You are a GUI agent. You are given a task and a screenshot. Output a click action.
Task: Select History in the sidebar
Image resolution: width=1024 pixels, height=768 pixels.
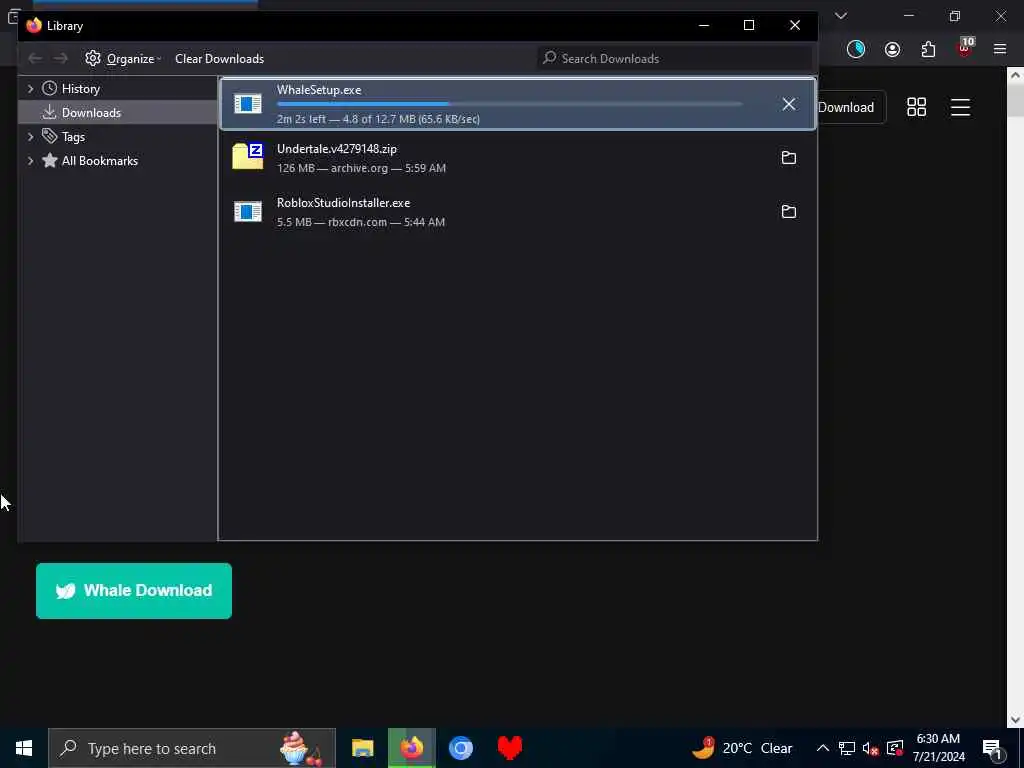(x=80, y=89)
